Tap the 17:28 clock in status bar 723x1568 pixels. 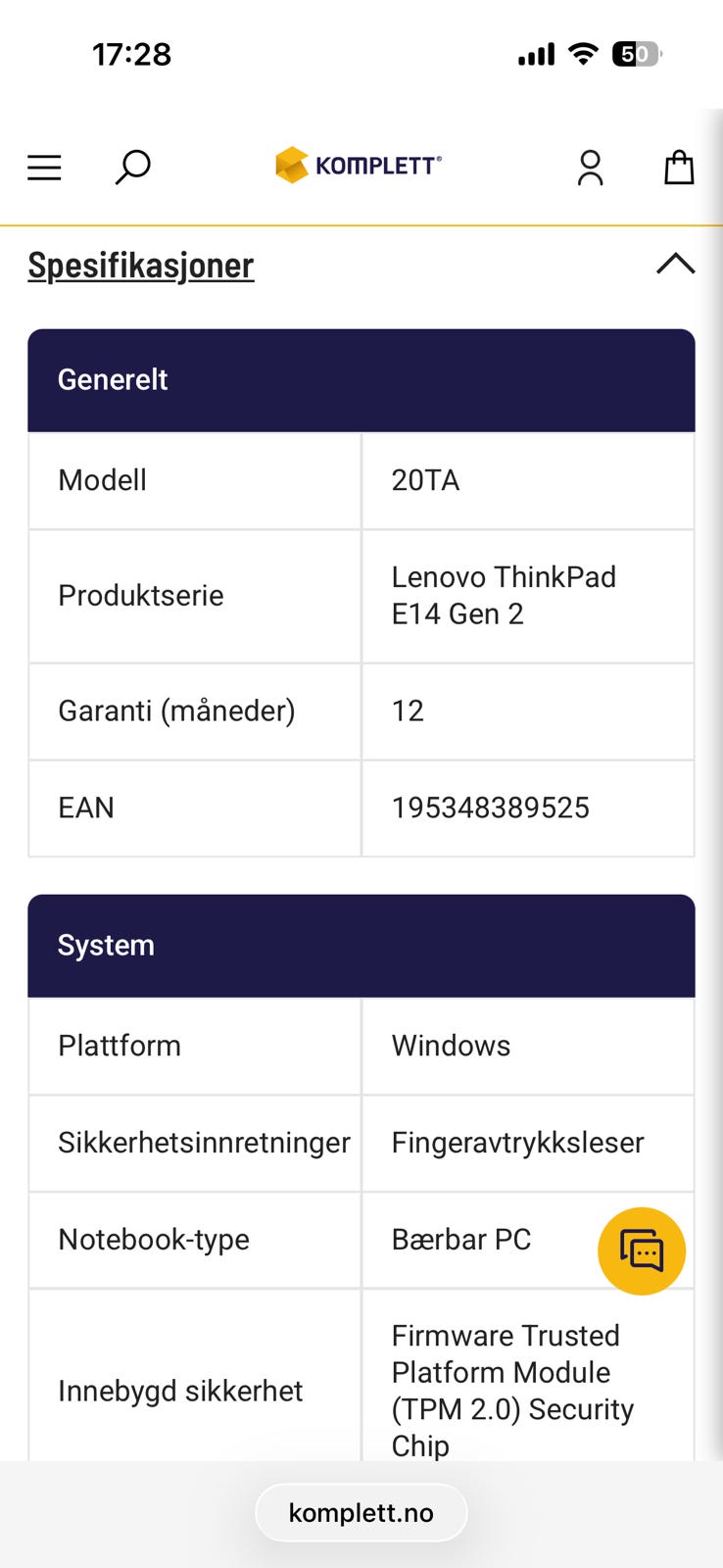(x=132, y=55)
